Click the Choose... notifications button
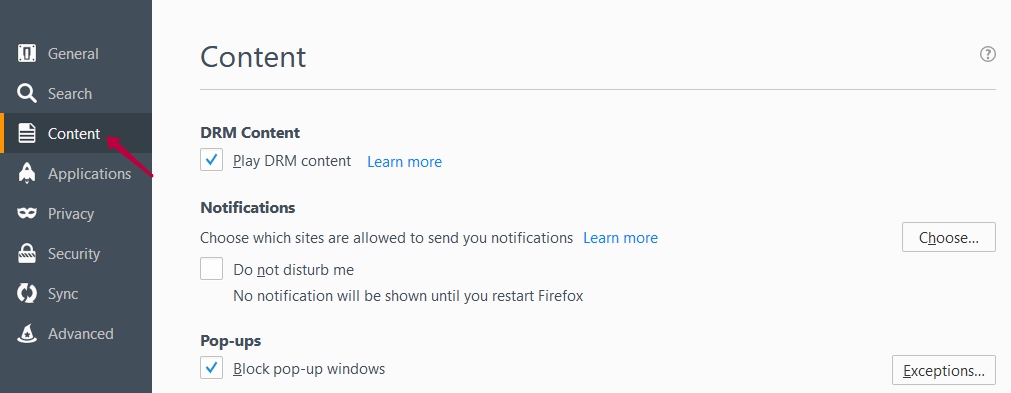Screen dimensions: 1011x393 pos(948,237)
